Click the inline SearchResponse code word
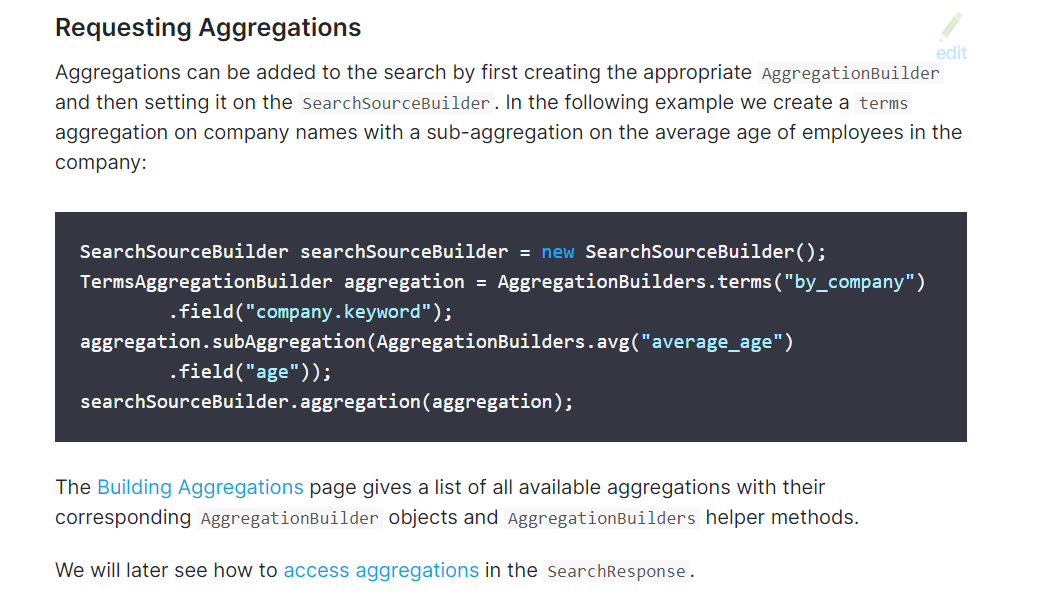This screenshot has width=1048, height=612. 616,571
